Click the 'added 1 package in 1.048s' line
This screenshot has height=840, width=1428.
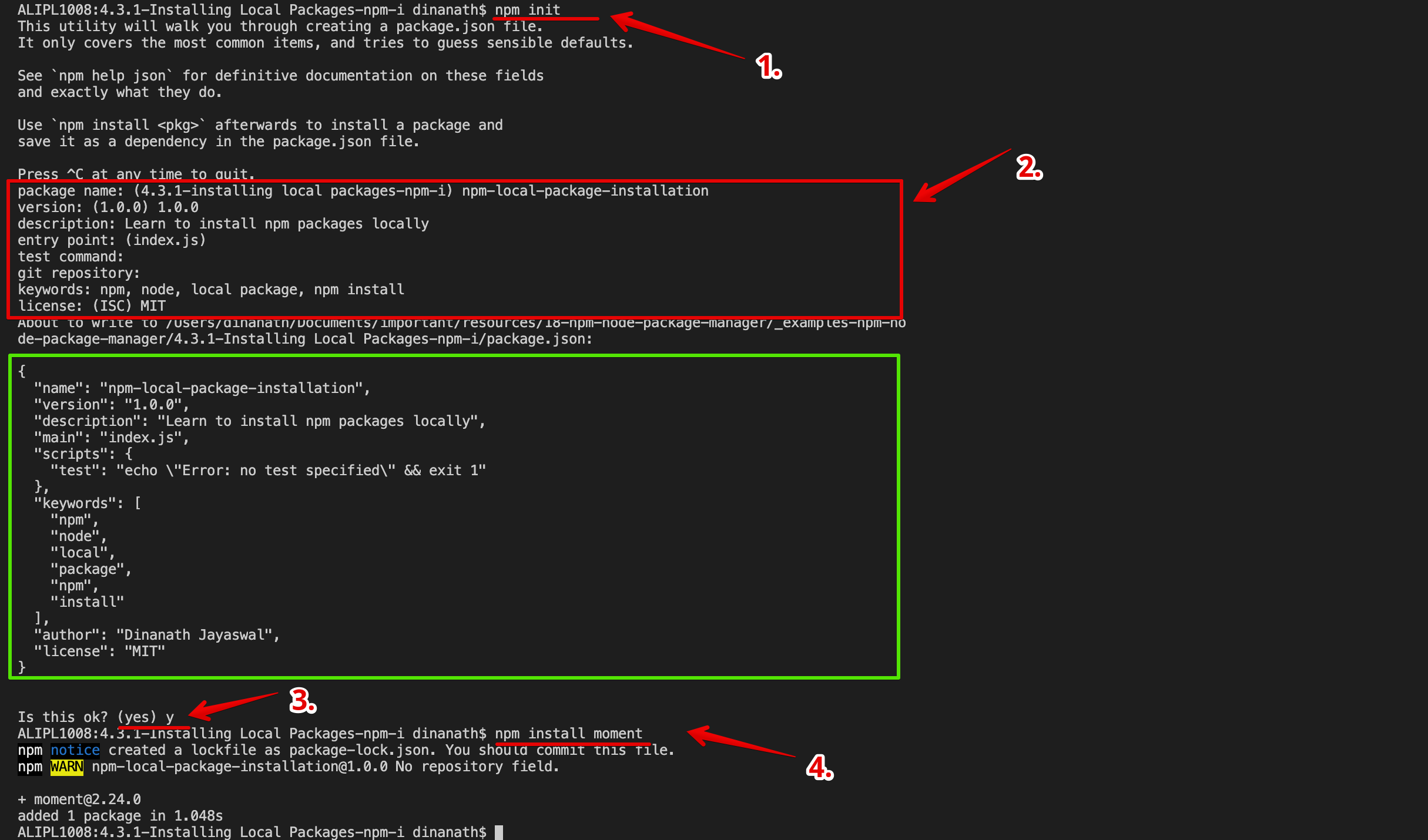120,816
